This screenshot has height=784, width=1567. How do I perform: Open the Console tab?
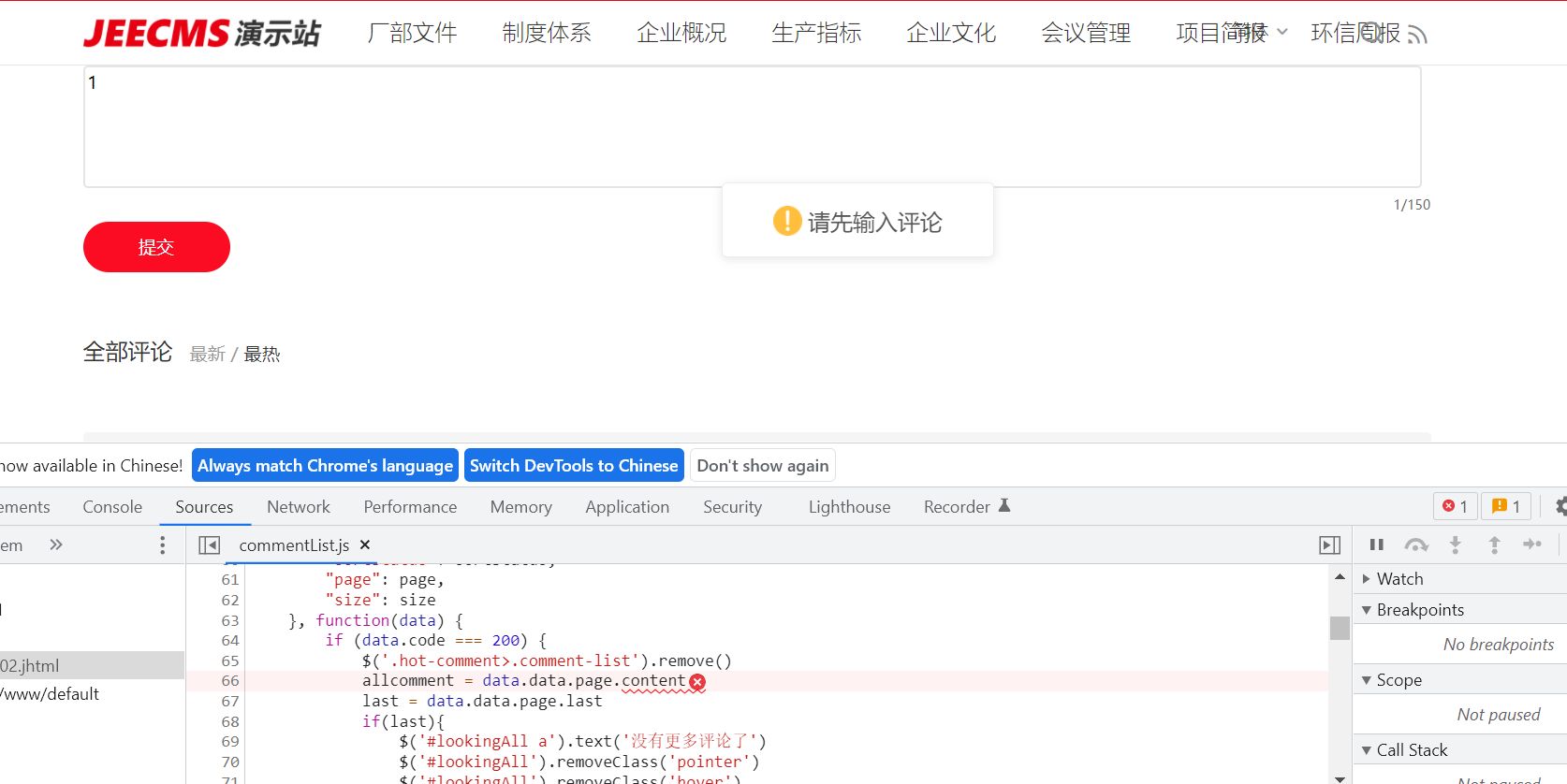click(x=112, y=507)
